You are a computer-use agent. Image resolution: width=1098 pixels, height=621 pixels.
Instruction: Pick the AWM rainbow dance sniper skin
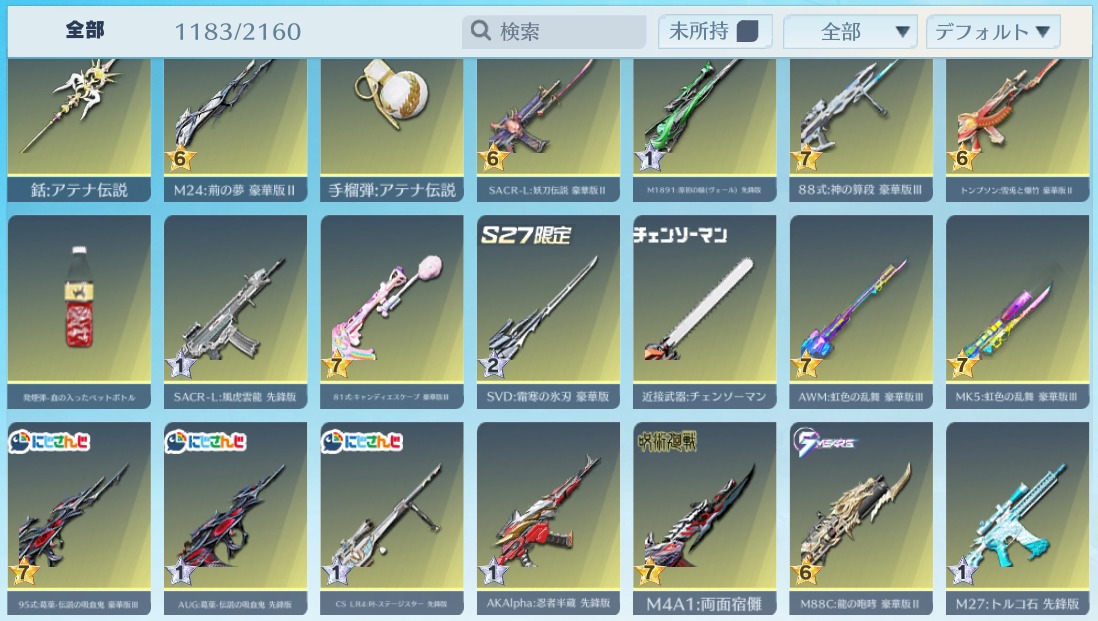[x=861, y=312]
